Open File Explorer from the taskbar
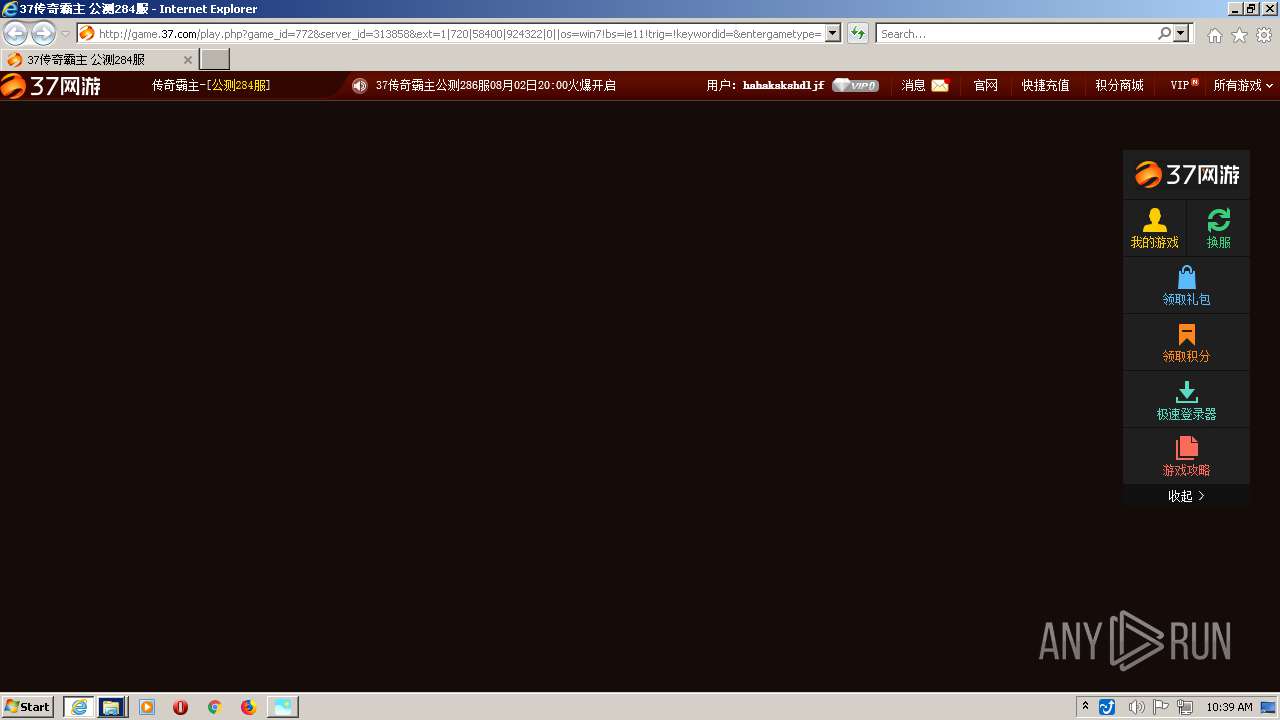Screen dimensions: 1280x720 111,707
